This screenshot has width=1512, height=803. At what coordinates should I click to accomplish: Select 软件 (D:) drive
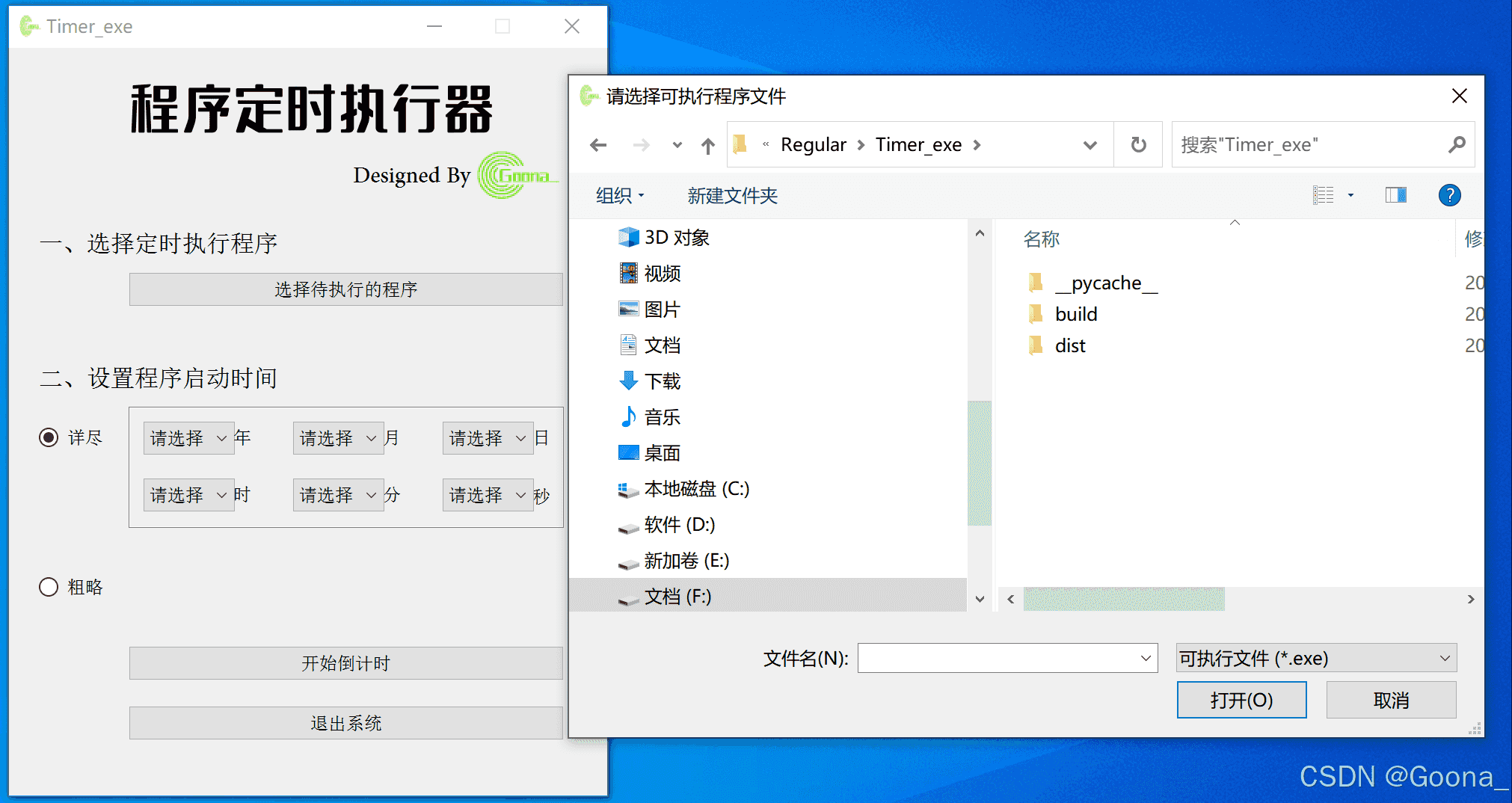pyautogui.click(x=667, y=525)
